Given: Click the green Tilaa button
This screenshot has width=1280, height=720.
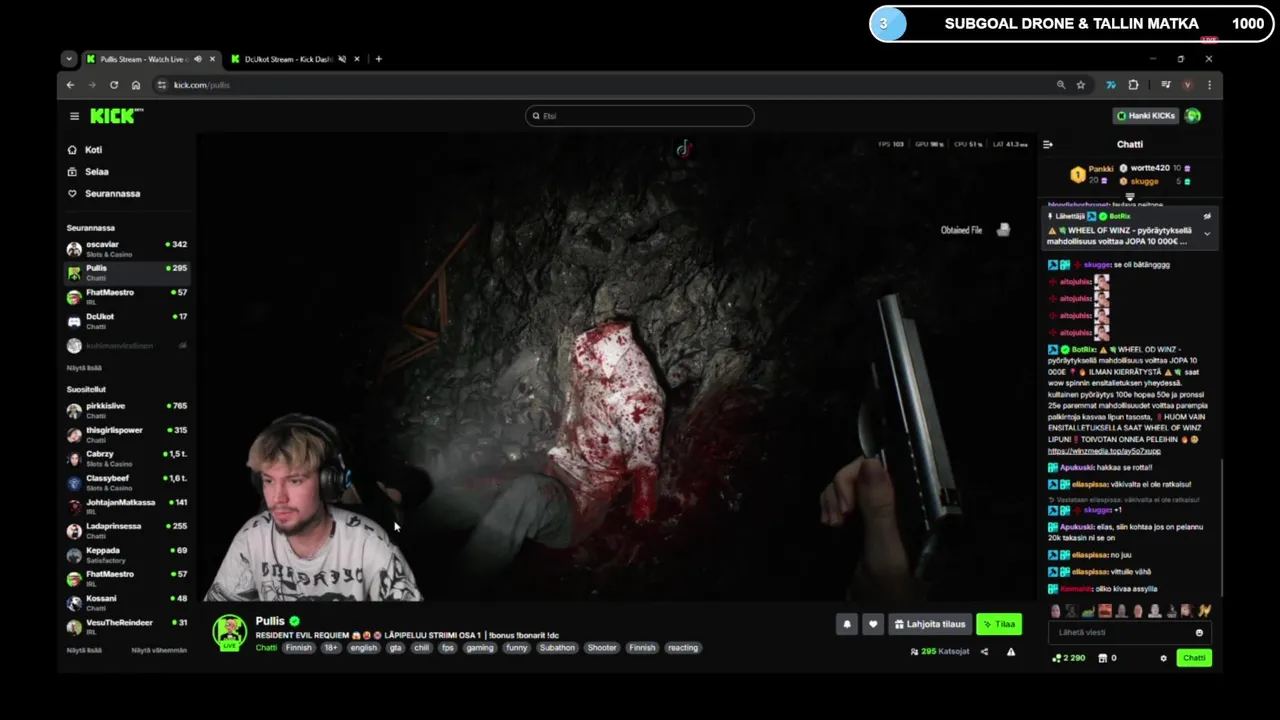Looking at the screenshot, I should point(999,624).
